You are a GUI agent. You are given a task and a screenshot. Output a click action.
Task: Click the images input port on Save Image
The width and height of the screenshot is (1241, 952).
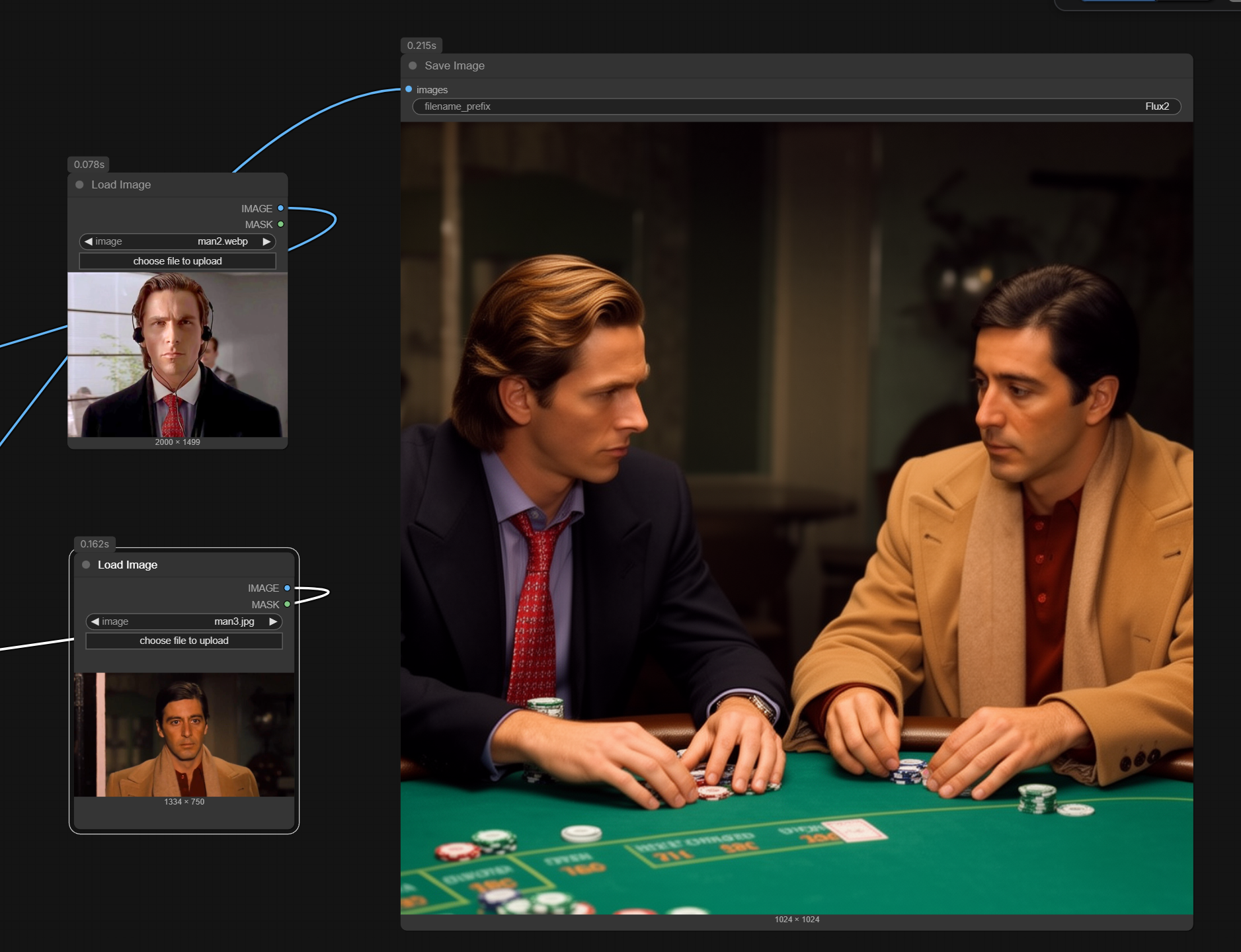tap(409, 89)
